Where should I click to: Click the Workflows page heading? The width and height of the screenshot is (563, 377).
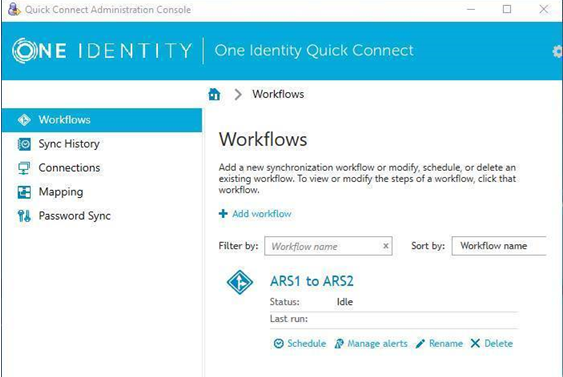[263, 139]
